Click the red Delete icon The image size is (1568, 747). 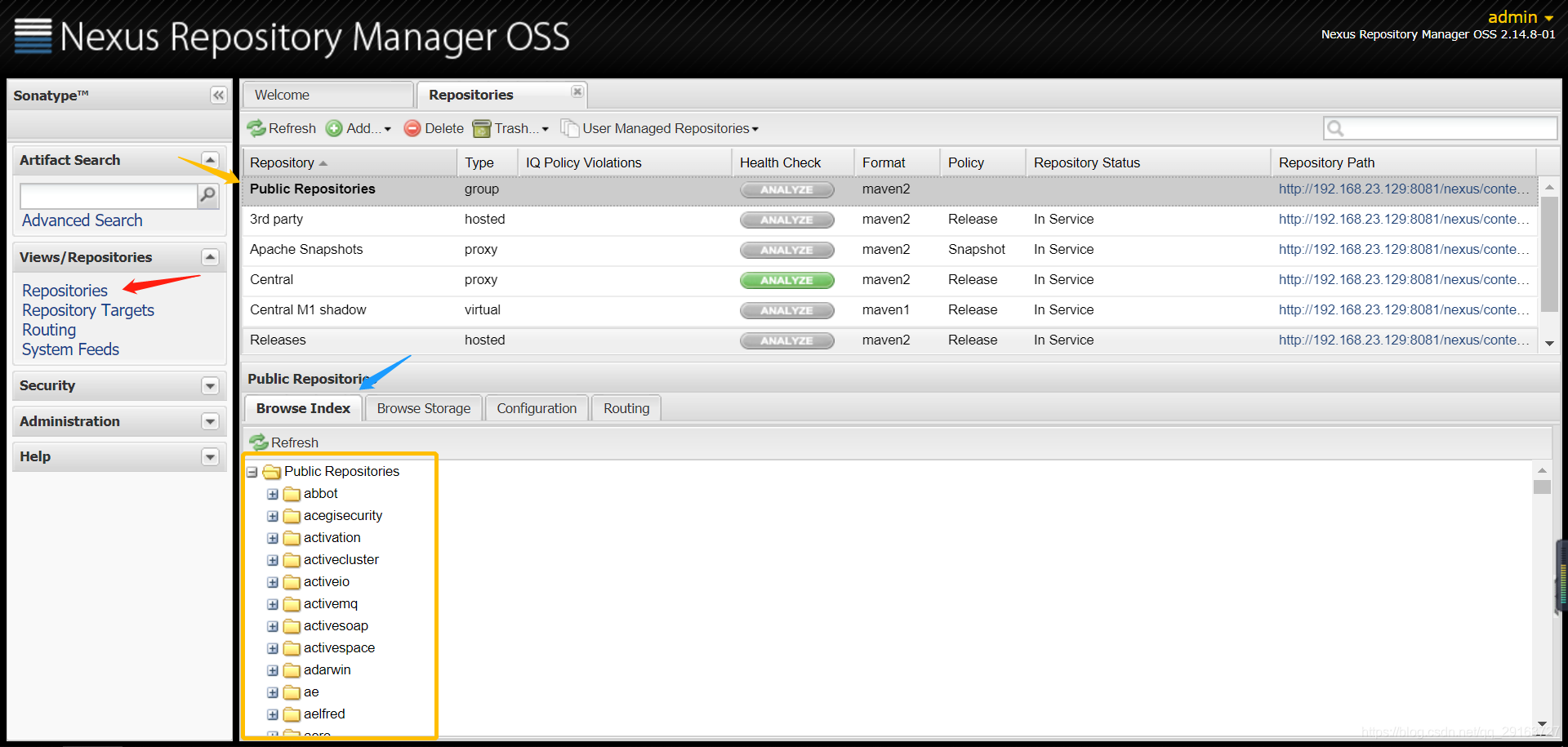click(x=412, y=128)
